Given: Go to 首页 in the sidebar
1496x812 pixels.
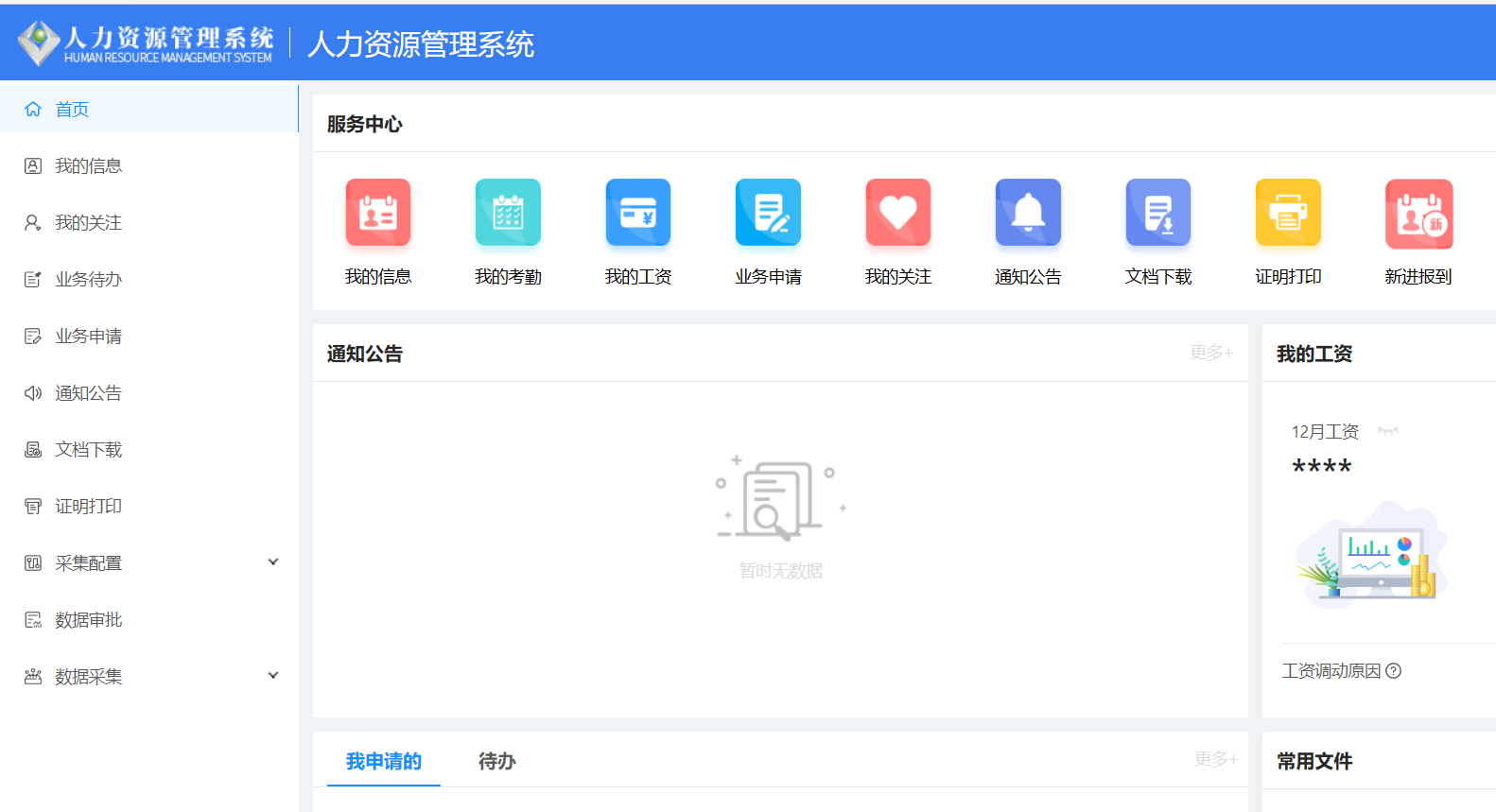Looking at the screenshot, I should pyautogui.click(x=72, y=110).
